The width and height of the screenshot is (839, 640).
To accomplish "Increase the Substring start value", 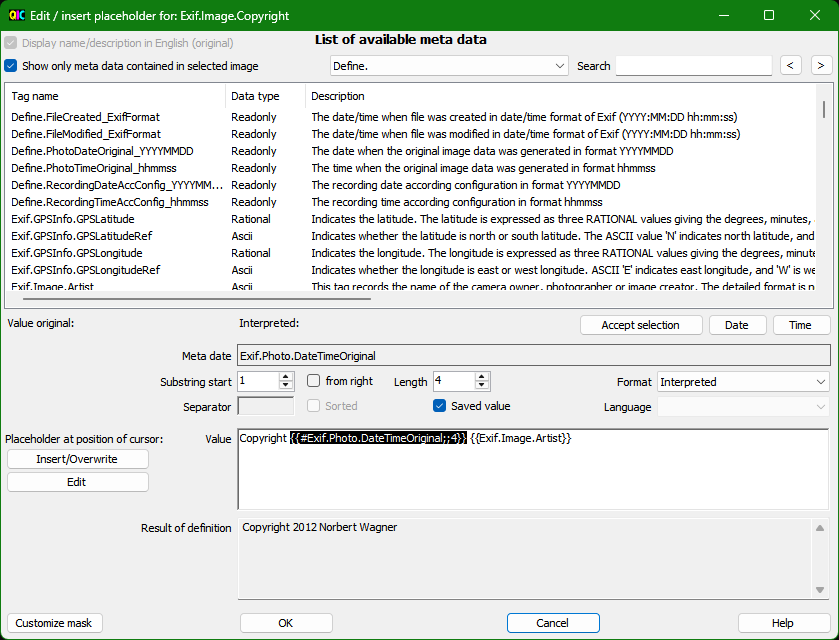I will pos(286,377).
